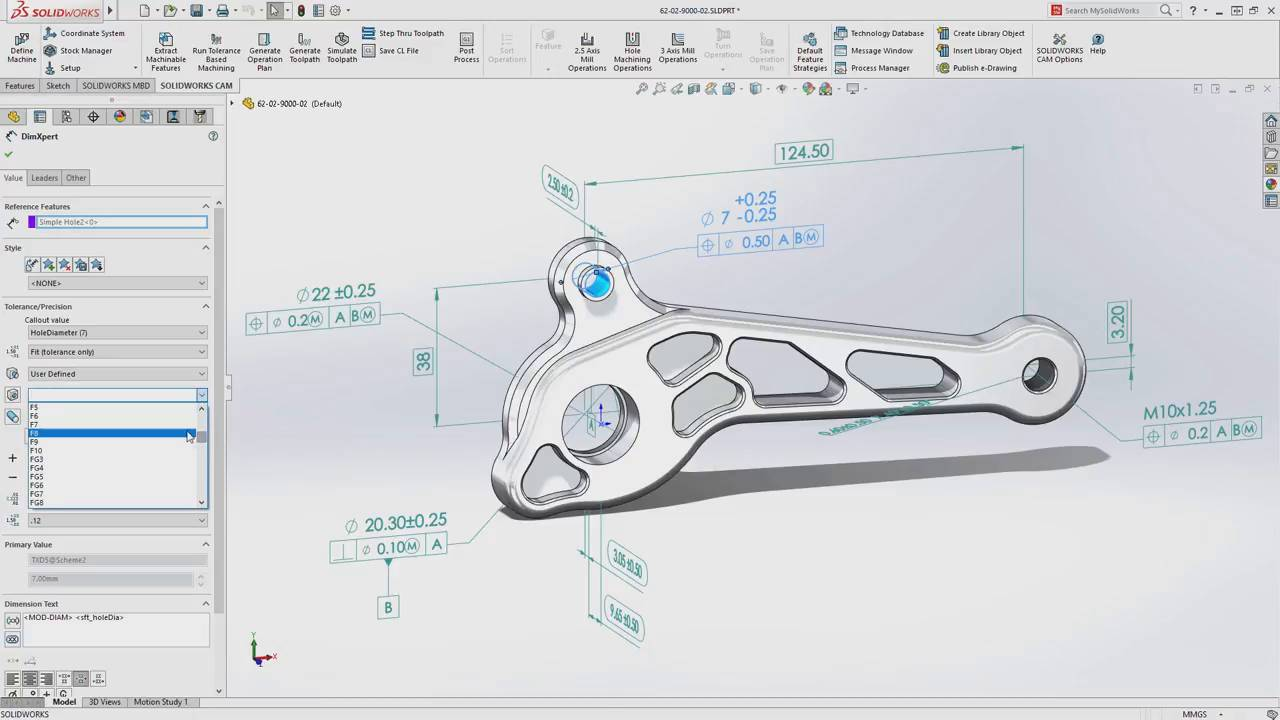Collapse the Tolerance/Precision section
The width and height of the screenshot is (1280, 720).
point(206,306)
